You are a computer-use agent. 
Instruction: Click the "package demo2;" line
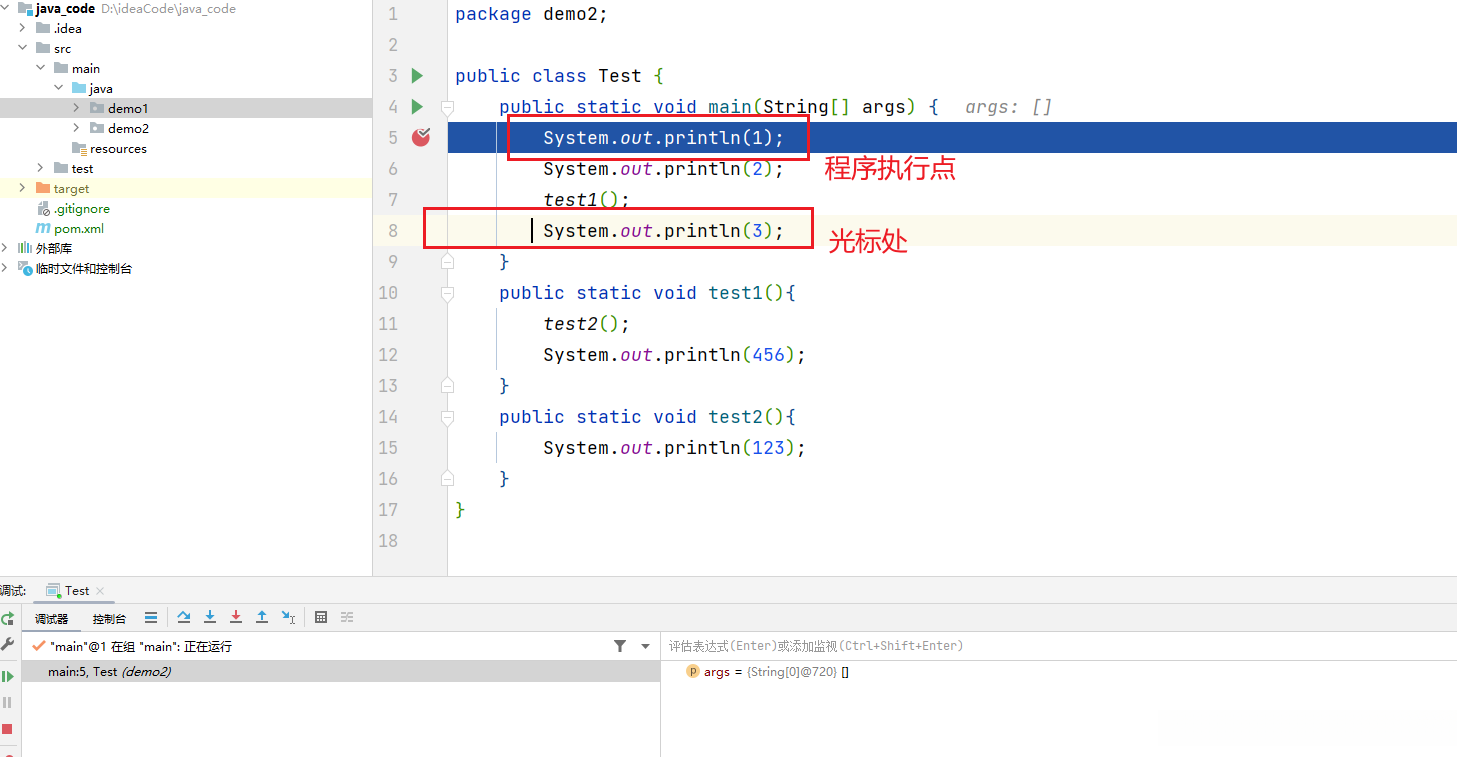click(x=531, y=14)
